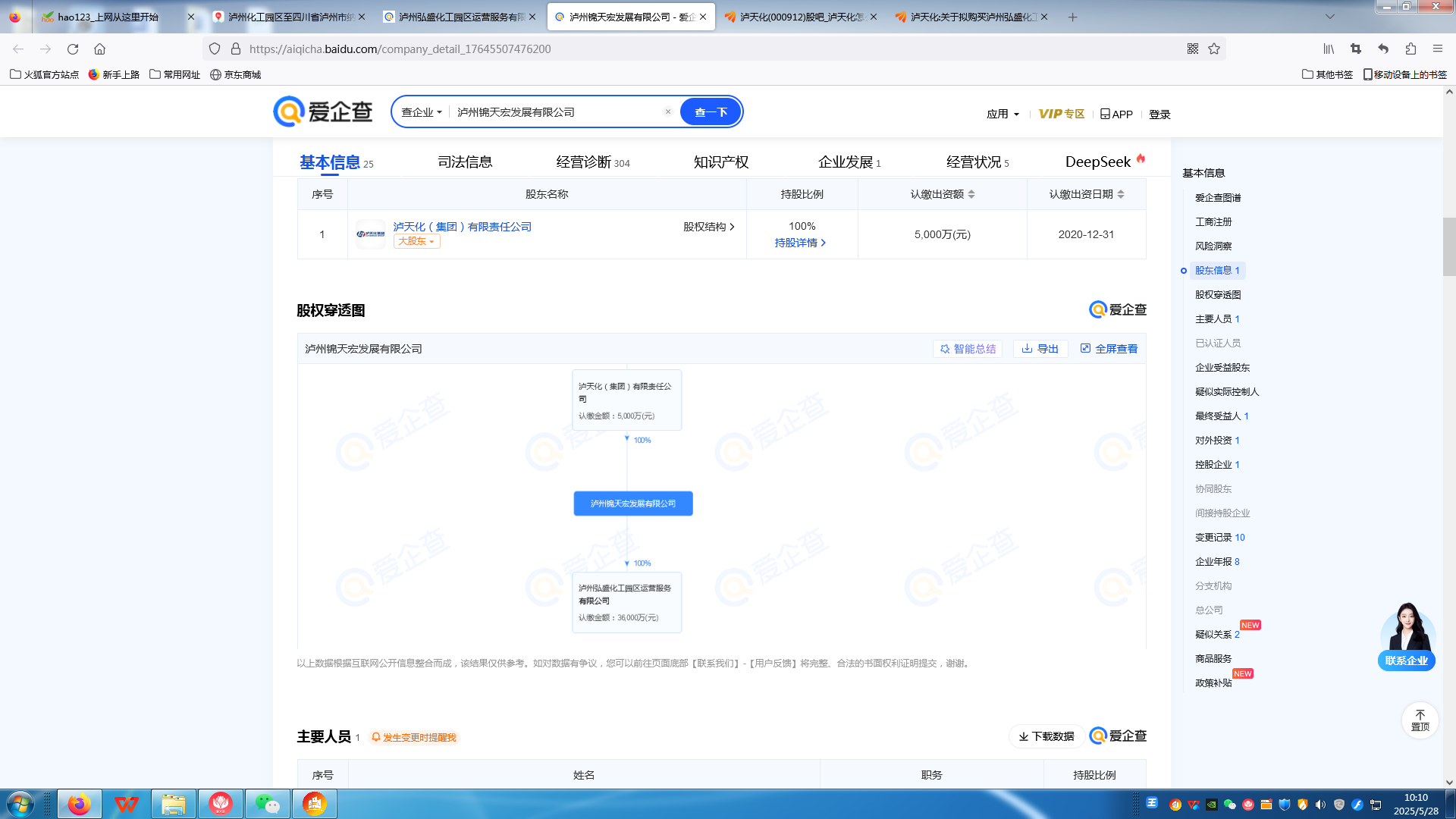Image resolution: width=1456 pixels, height=819 pixels.
Task: Open Firefox from the taskbar
Action: coord(79,804)
